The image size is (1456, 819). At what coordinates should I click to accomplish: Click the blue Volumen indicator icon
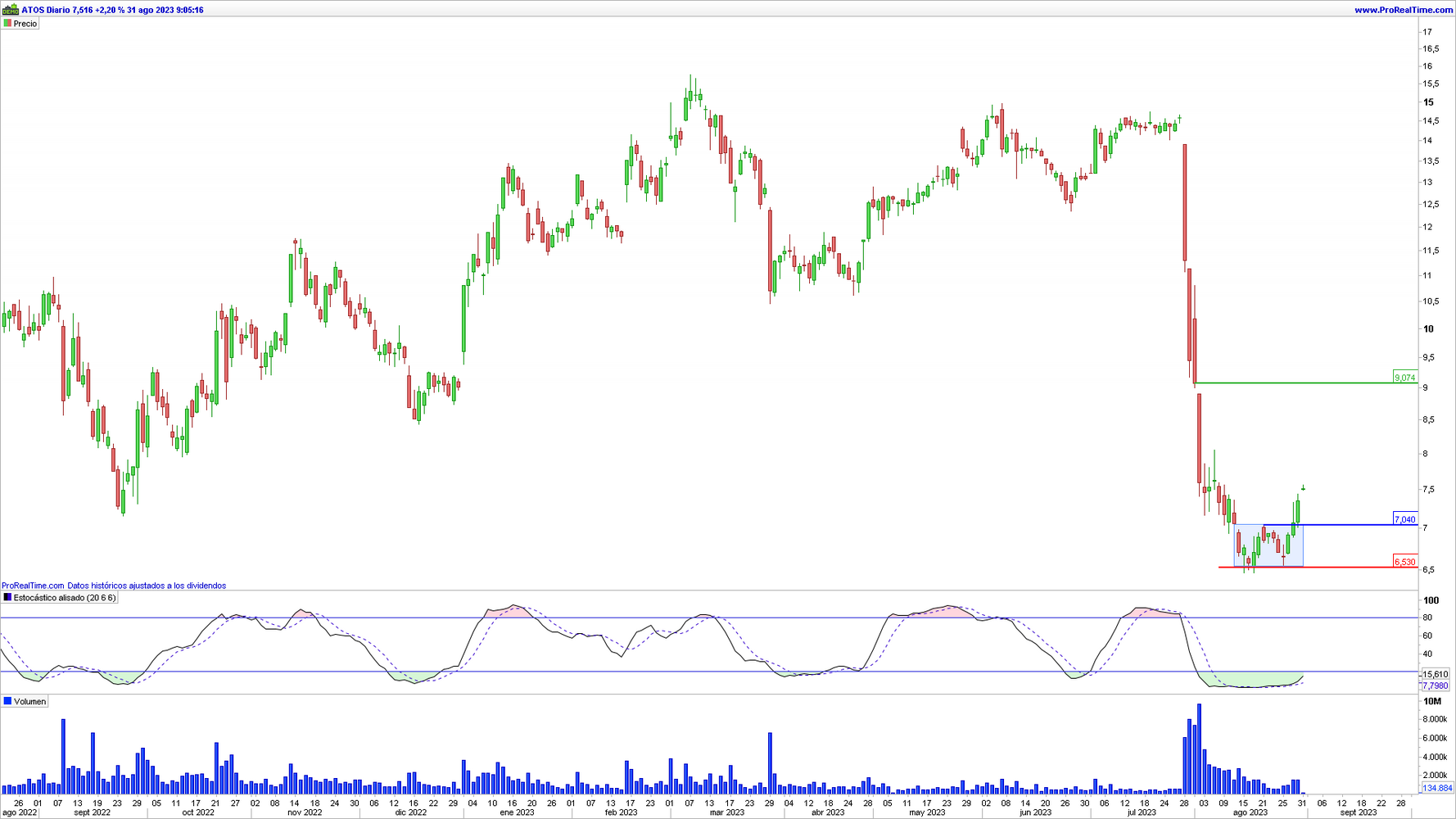(x=7, y=702)
